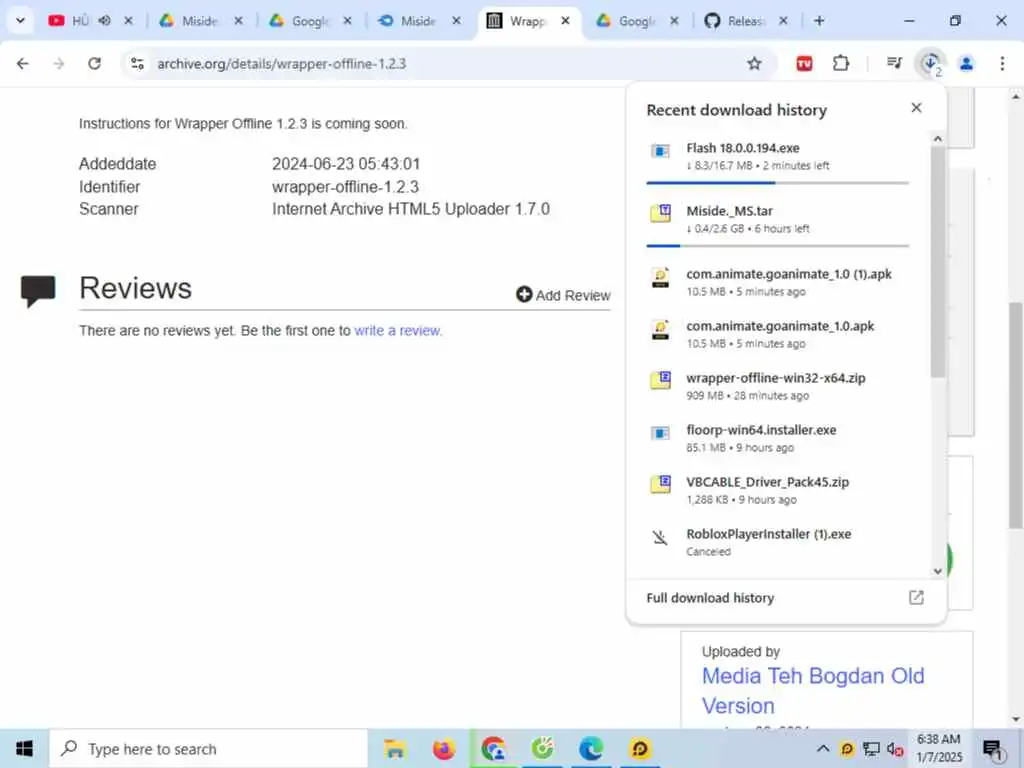Image resolution: width=1024 pixels, height=768 pixels.
Task: Bookmark this page with the star icon
Action: pos(754,63)
